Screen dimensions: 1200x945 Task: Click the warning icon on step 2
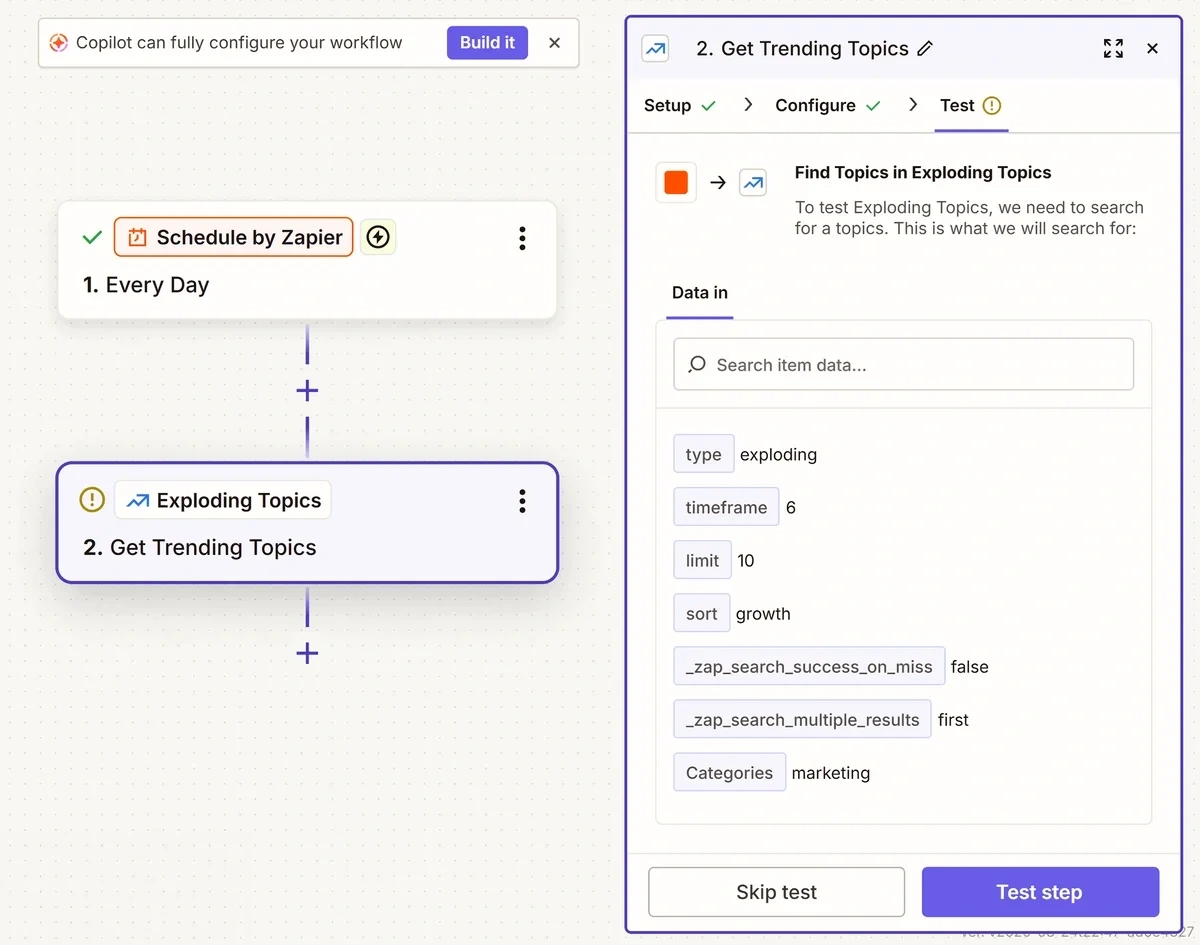click(92, 500)
